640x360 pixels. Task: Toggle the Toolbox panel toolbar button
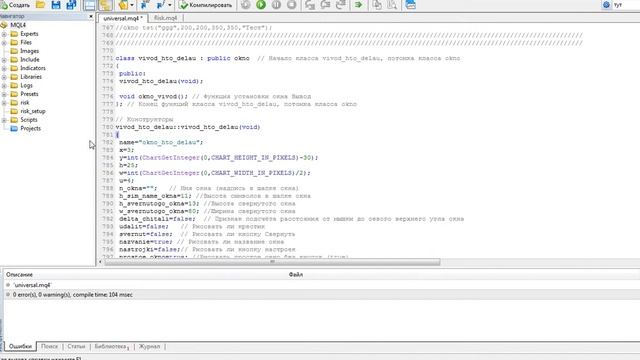tap(105, 5)
